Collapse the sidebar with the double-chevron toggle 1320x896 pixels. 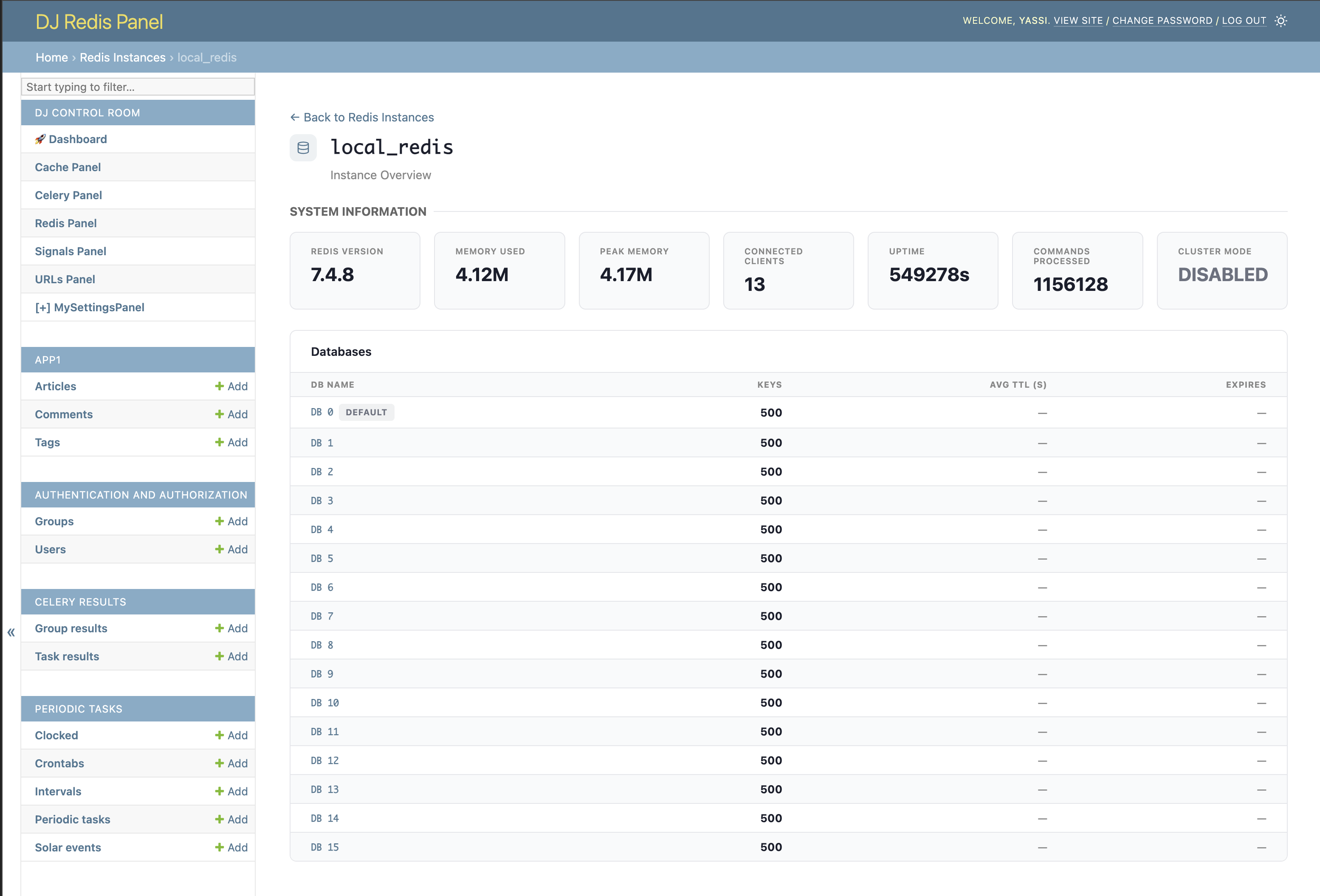11,633
